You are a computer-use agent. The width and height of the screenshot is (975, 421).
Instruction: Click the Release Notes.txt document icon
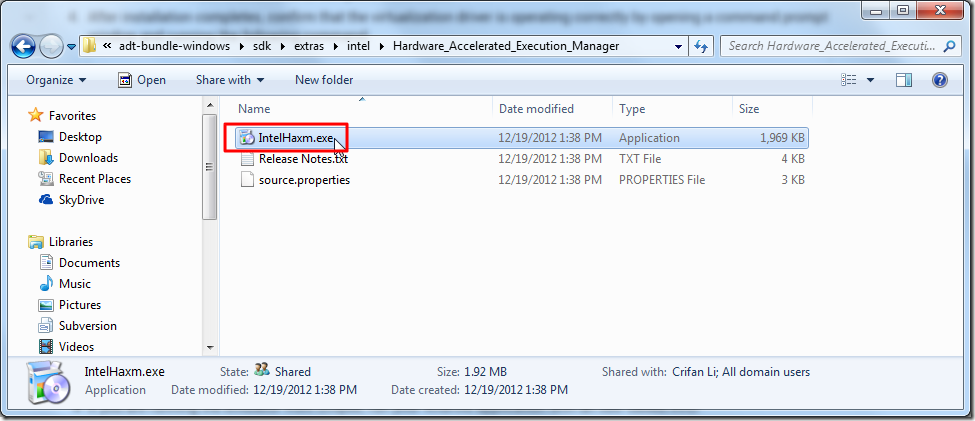click(x=247, y=159)
